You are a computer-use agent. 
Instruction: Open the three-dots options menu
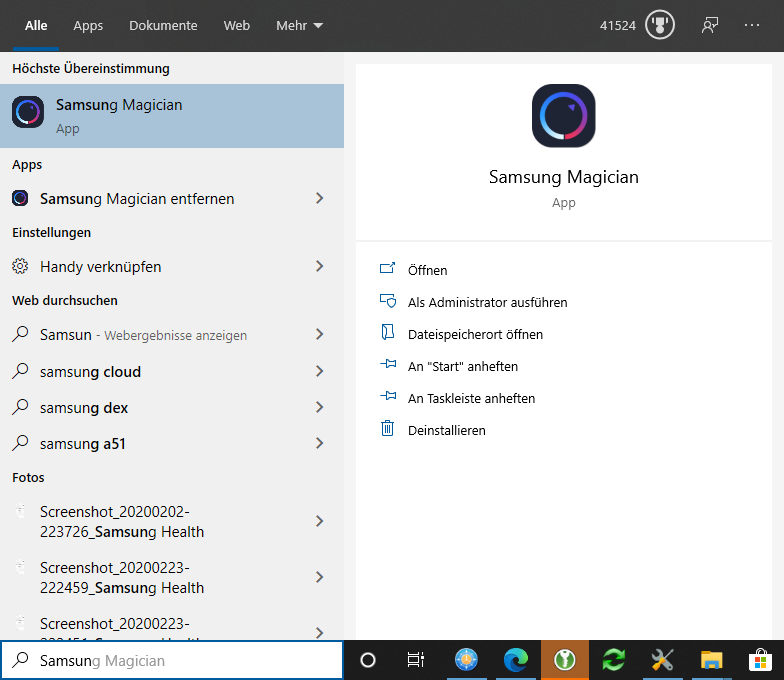coord(752,25)
